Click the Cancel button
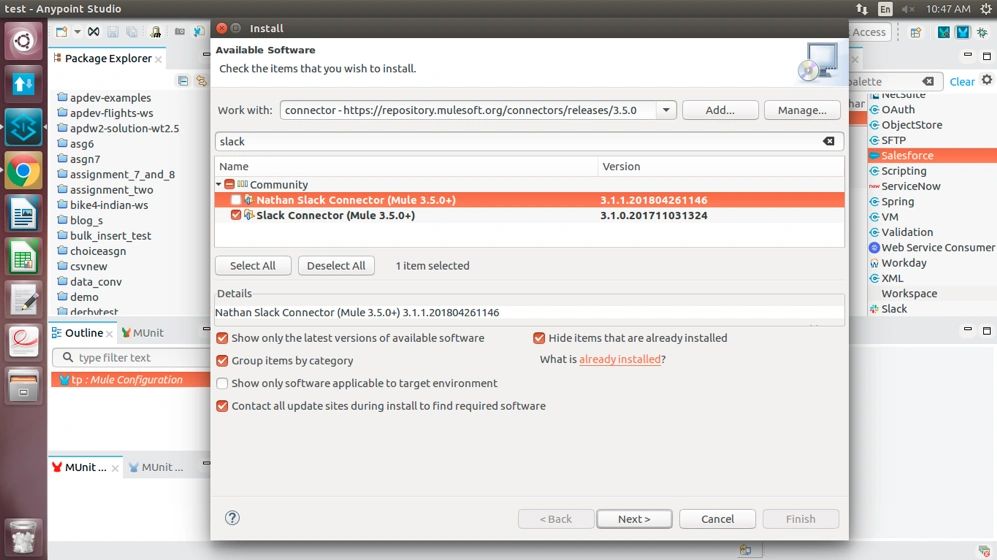Image resolution: width=997 pixels, height=560 pixels. tap(717, 519)
